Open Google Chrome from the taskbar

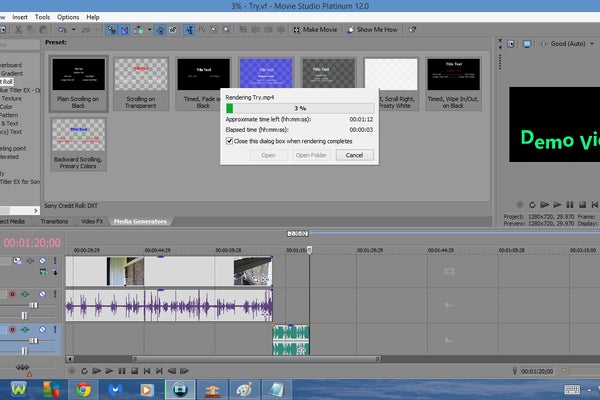click(83, 390)
